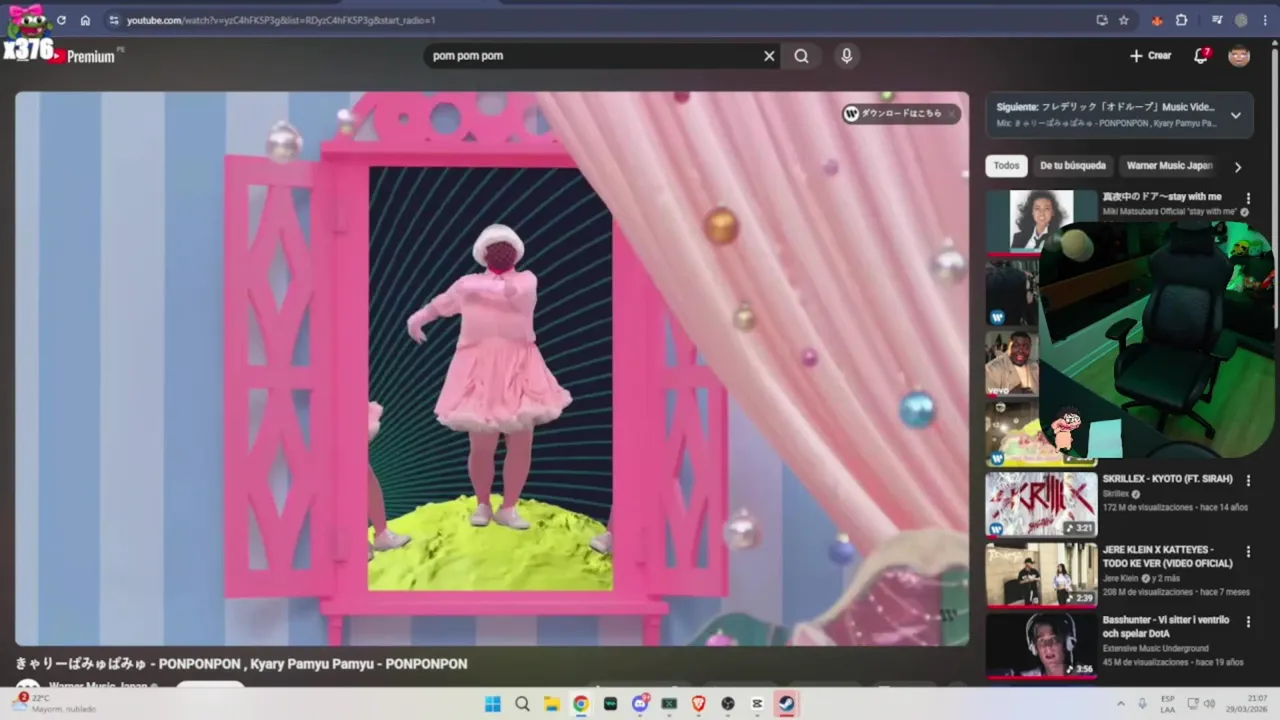Open SKRILLEX - KYOTO video title
This screenshot has height=720, width=1280.
[x=1167, y=479]
